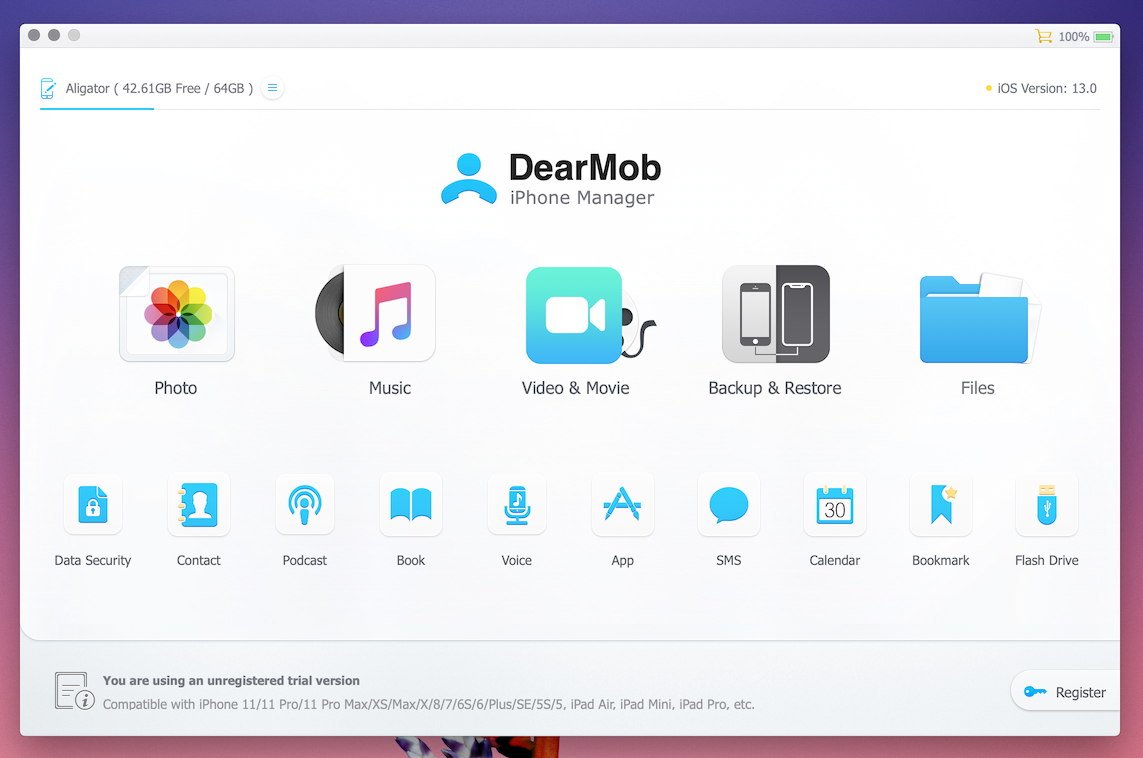Image resolution: width=1143 pixels, height=758 pixels.
Task: Click the "Calendar" label text
Action: click(x=835, y=560)
